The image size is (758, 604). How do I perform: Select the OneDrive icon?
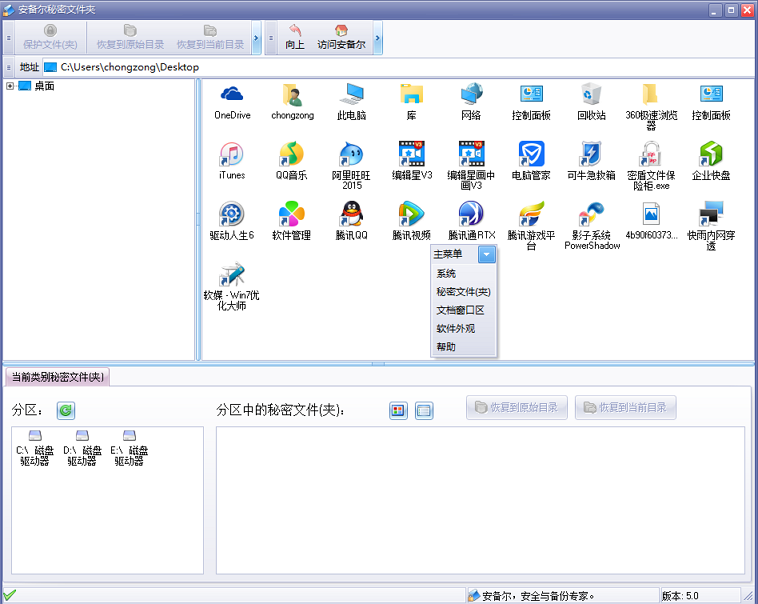[232, 102]
